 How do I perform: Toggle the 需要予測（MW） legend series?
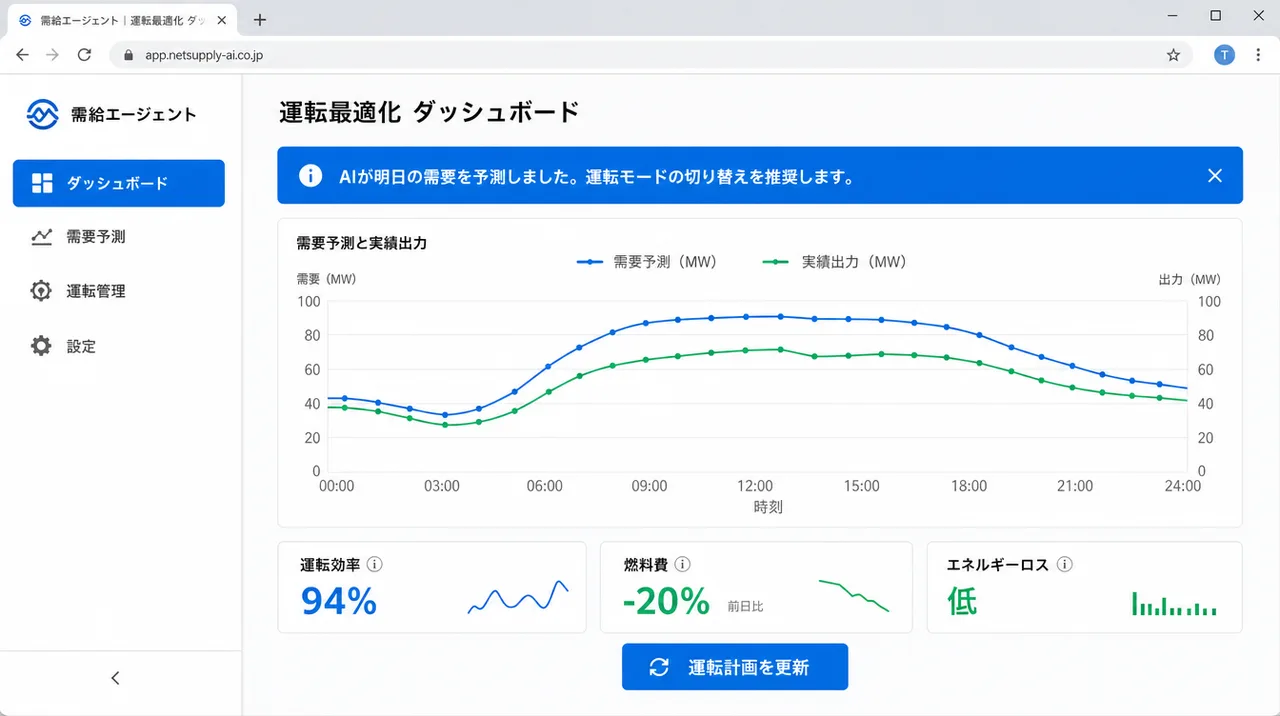tap(646, 262)
